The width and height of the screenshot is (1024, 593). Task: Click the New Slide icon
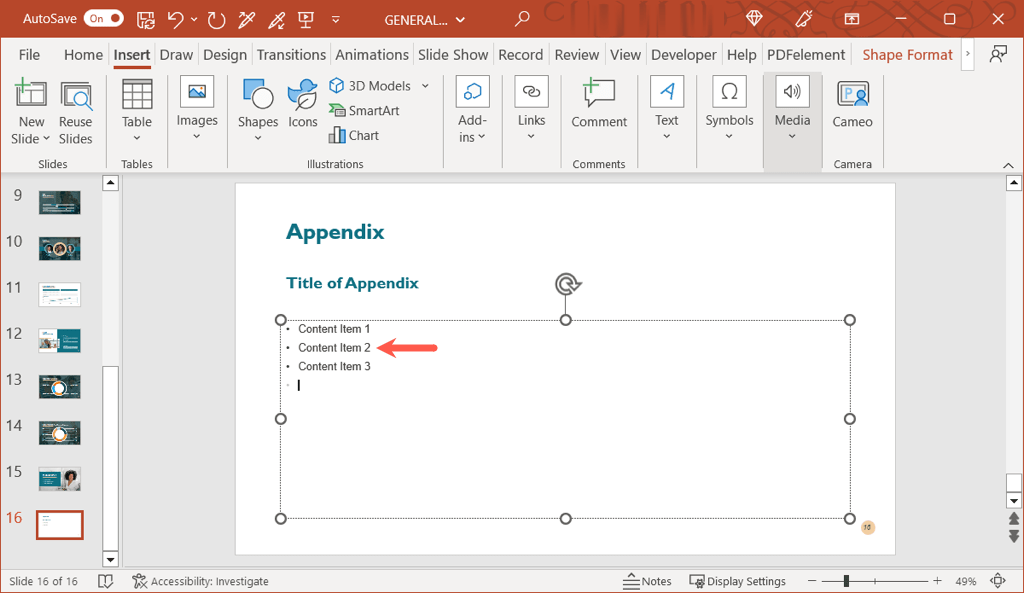click(31, 94)
